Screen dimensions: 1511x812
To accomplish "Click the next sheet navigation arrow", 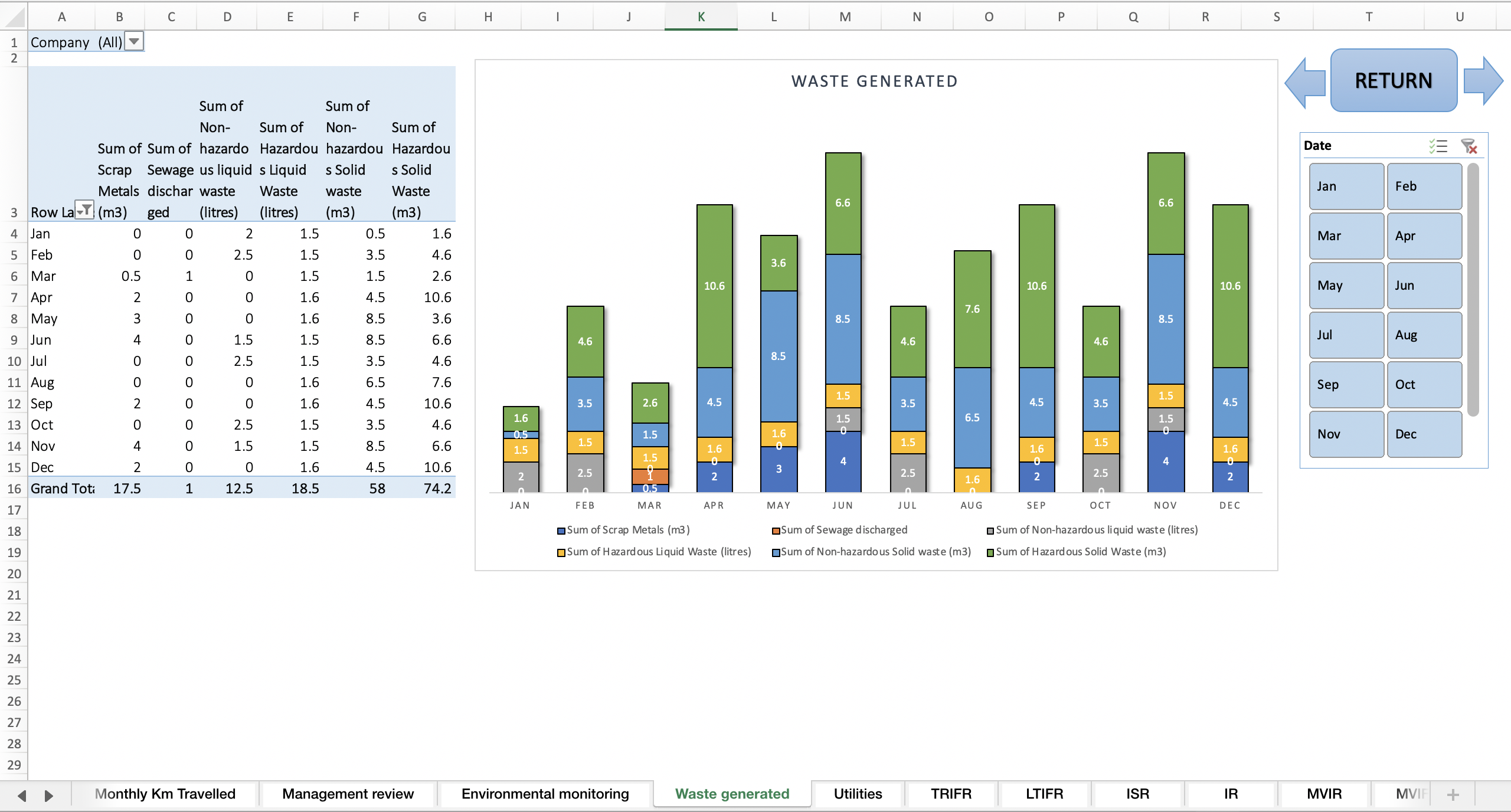I will pos(49,794).
